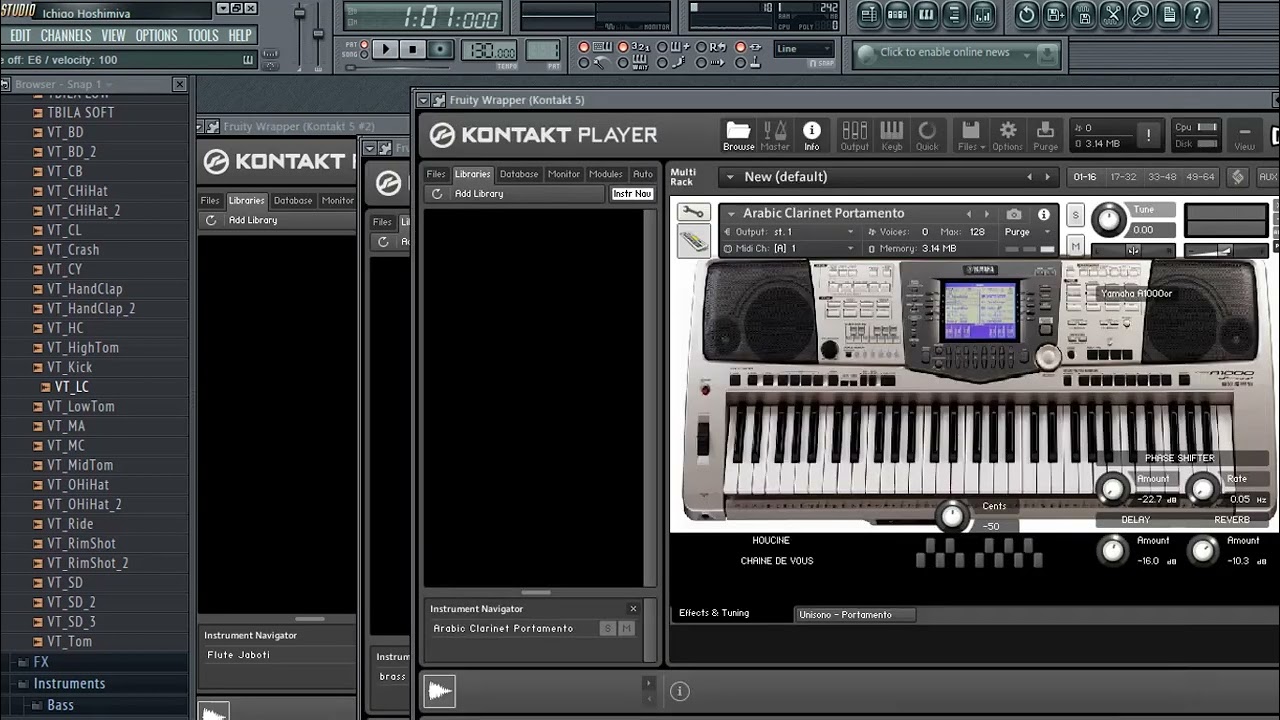Click the Cents tuning knob
Viewport: 1280px width, 720px height.
click(x=952, y=515)
